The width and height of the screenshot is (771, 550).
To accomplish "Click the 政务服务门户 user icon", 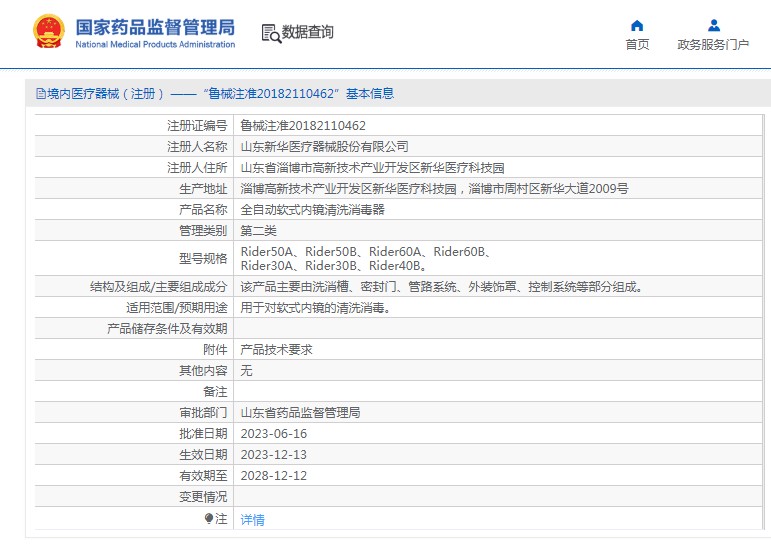I will pyautogui.click(x=713, y=26).
